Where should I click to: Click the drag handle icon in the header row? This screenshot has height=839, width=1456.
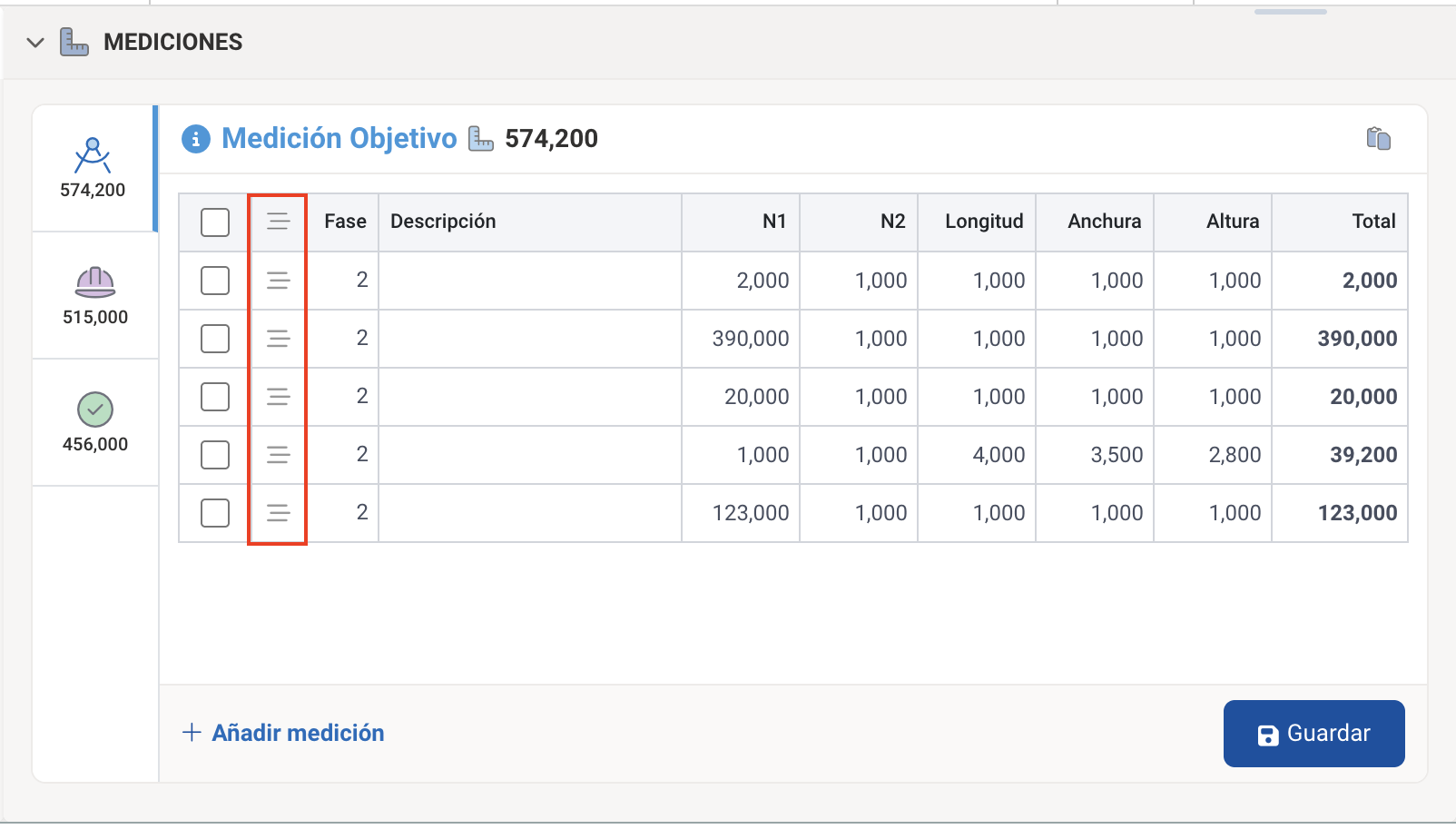click(278, 222)
